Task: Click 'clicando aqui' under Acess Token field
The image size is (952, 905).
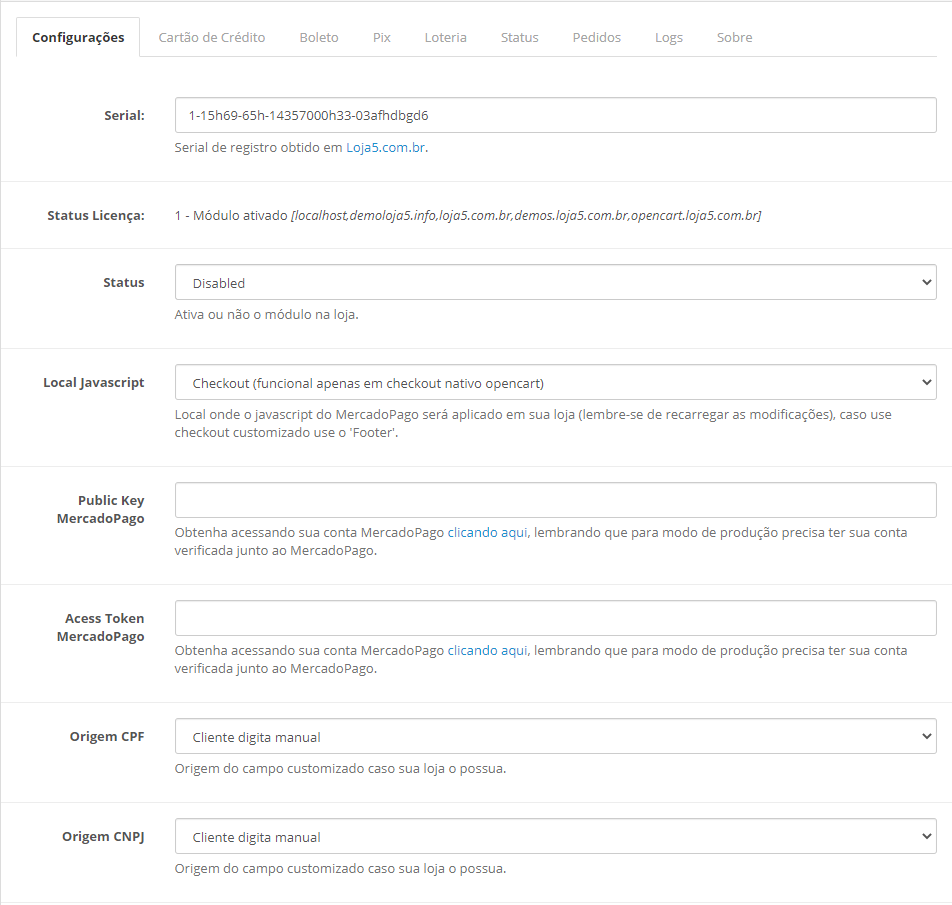Action: [487, 651]
